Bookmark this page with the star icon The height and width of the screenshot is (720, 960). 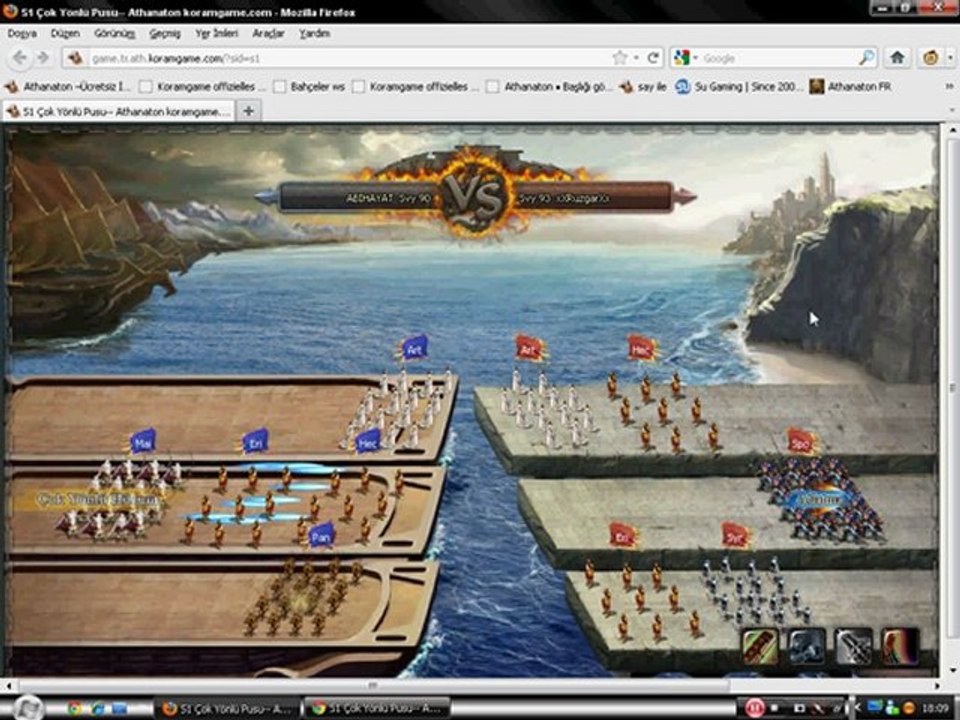click(x=620, y=58)
